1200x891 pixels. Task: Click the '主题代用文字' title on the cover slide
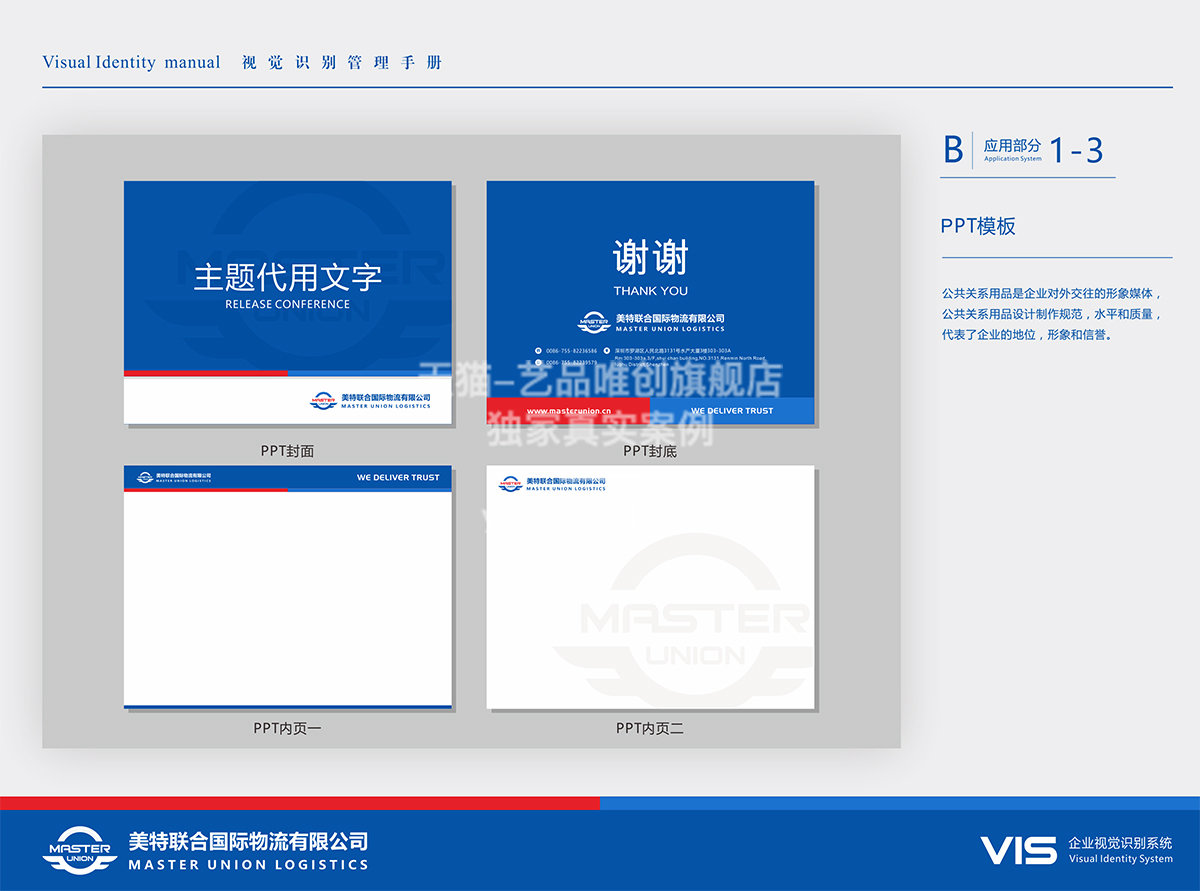[x=288, y=276]
